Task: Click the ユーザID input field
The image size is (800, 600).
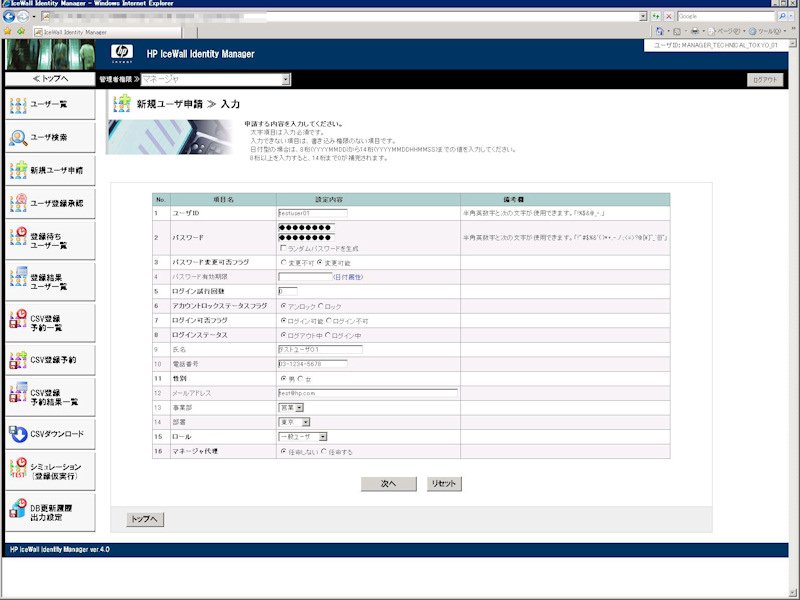Action: click(x=313, y=213)
